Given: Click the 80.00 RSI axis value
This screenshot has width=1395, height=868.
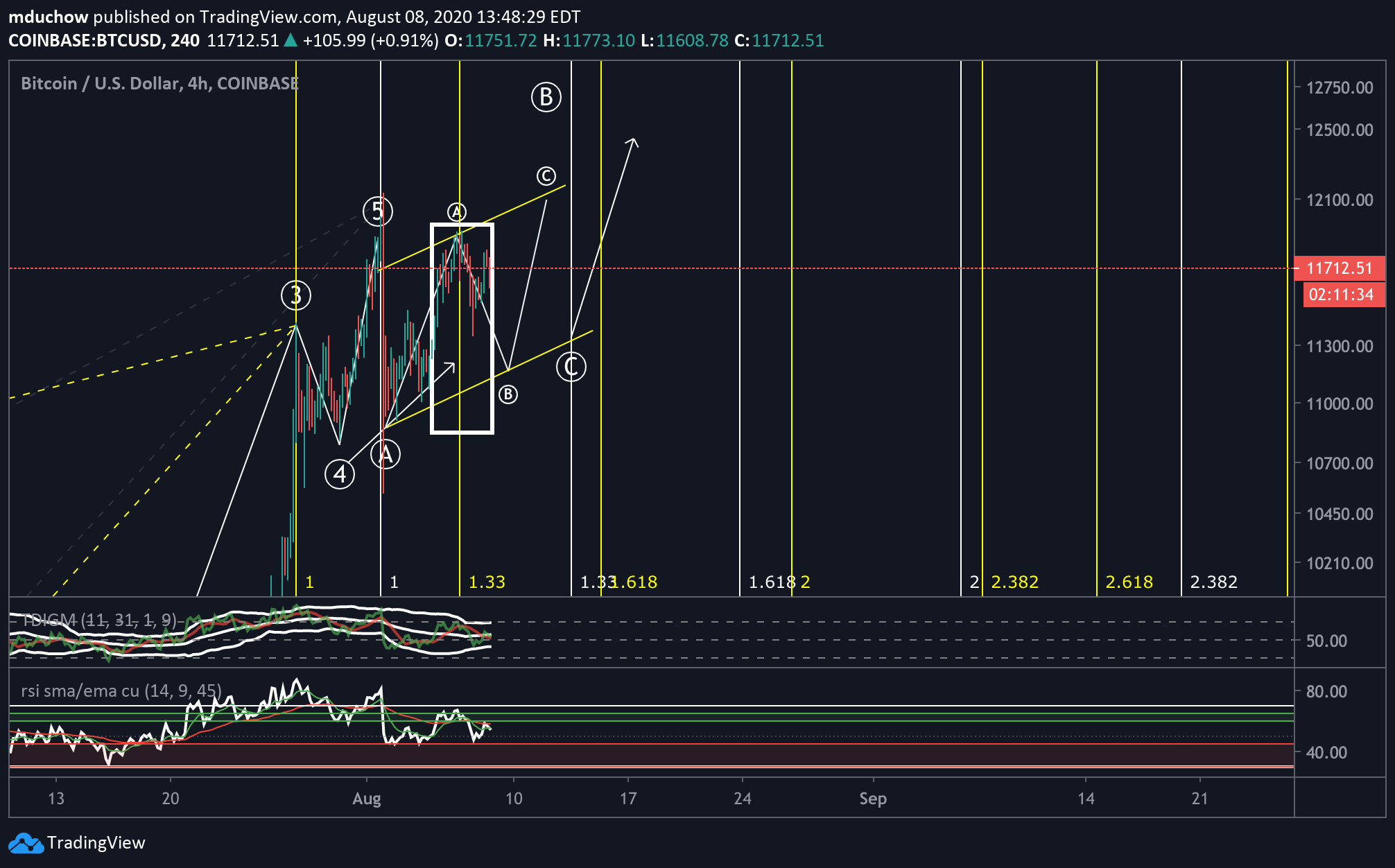Looking at the screenshot, I should [x=1326, y=691].
